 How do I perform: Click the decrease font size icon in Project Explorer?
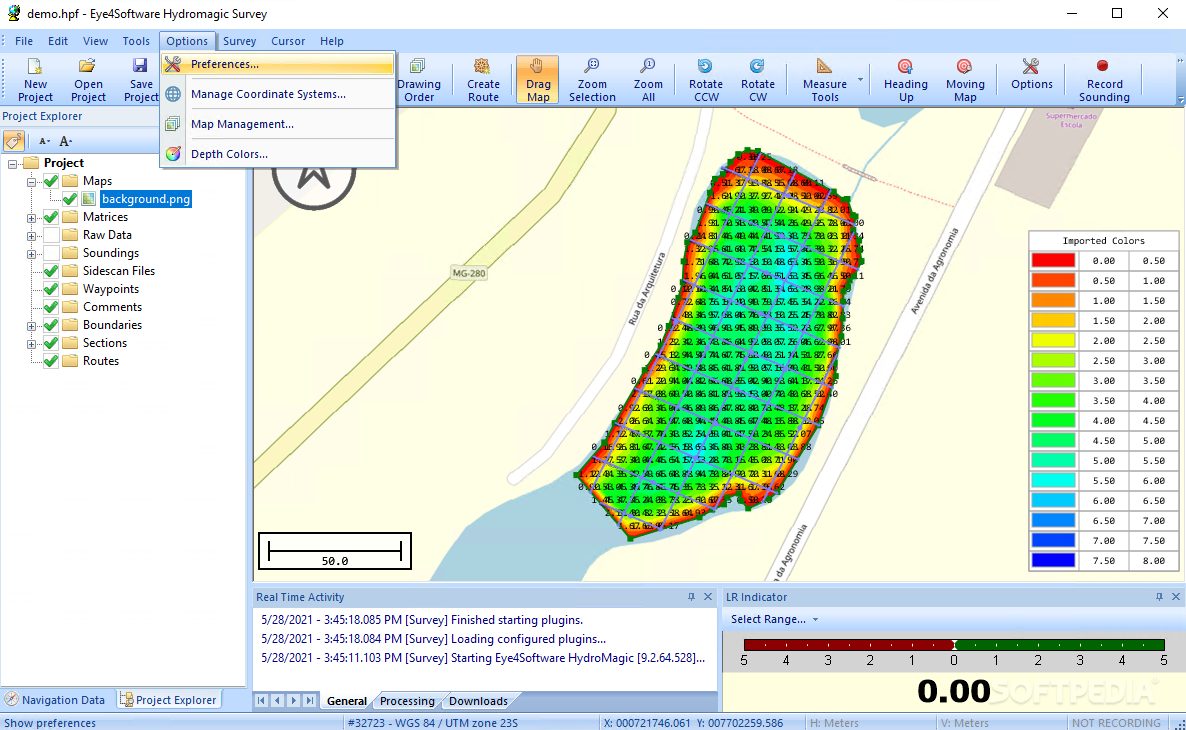pyautogui.click(x=45, y=141)
